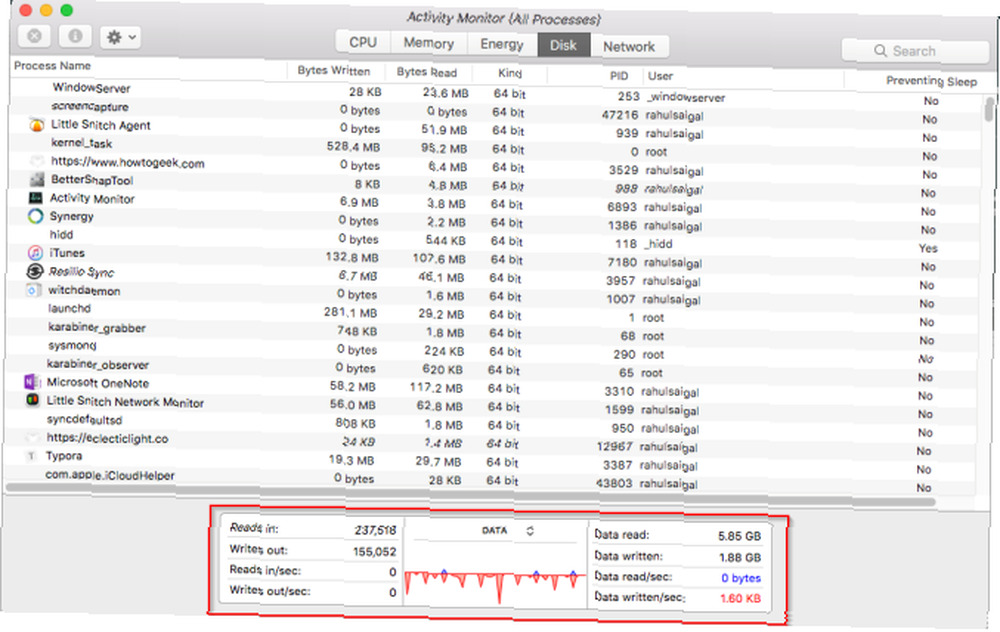Select the https://www.howtogeek.com process name

[x=128, y=162]
